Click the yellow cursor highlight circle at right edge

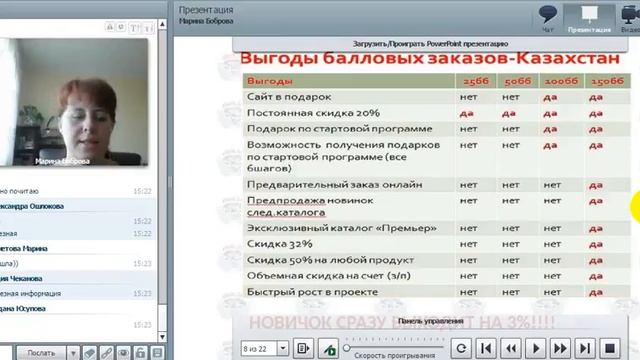(635, 207)
